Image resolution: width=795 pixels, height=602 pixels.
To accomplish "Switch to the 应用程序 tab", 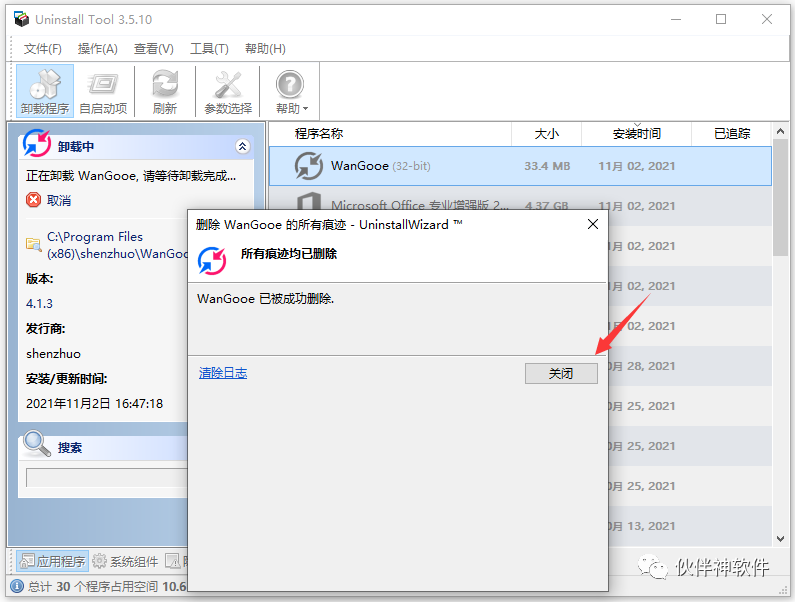I will click(53, 561).
